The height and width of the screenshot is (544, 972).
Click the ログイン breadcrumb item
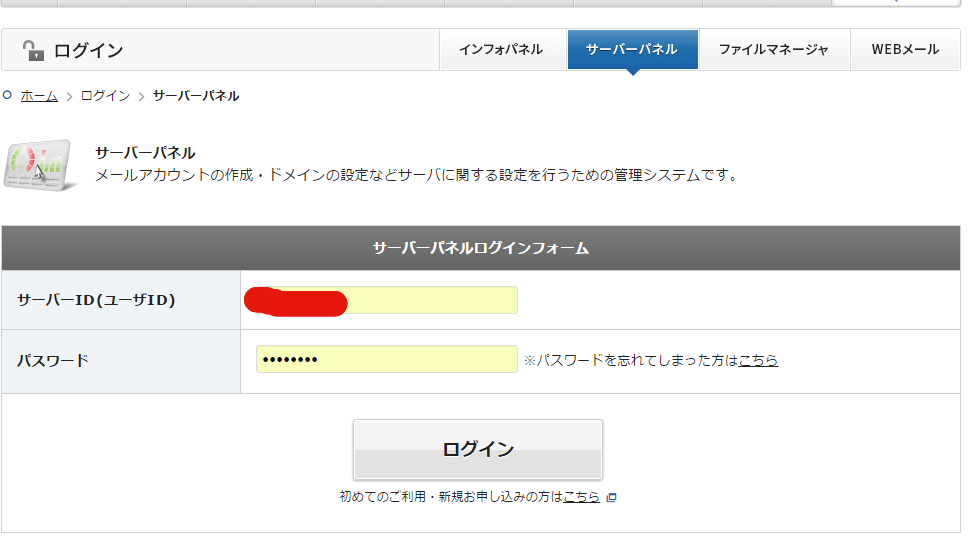click(x=105, y=96)
